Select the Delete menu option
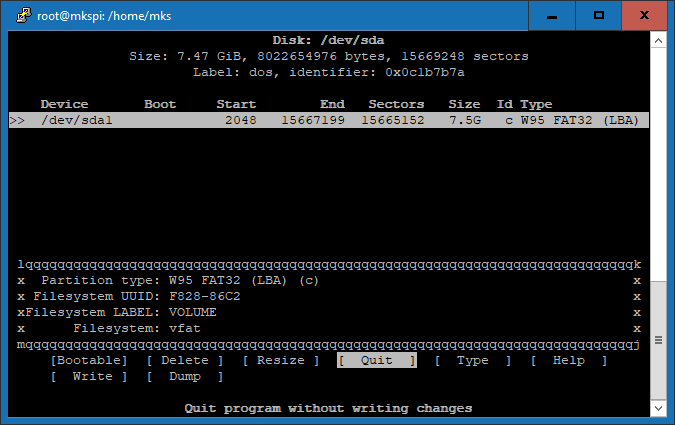The image size is (675, 425). click(184, 360)
